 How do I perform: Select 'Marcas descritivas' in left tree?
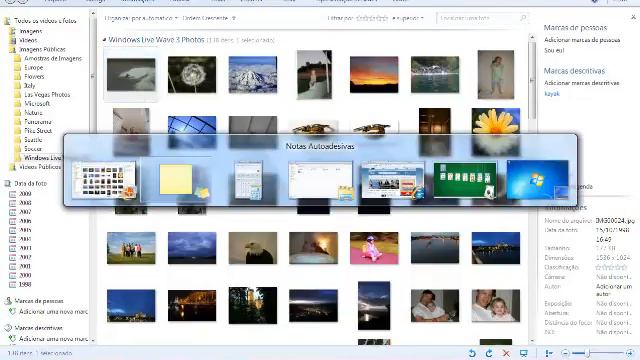click(38, 328)
